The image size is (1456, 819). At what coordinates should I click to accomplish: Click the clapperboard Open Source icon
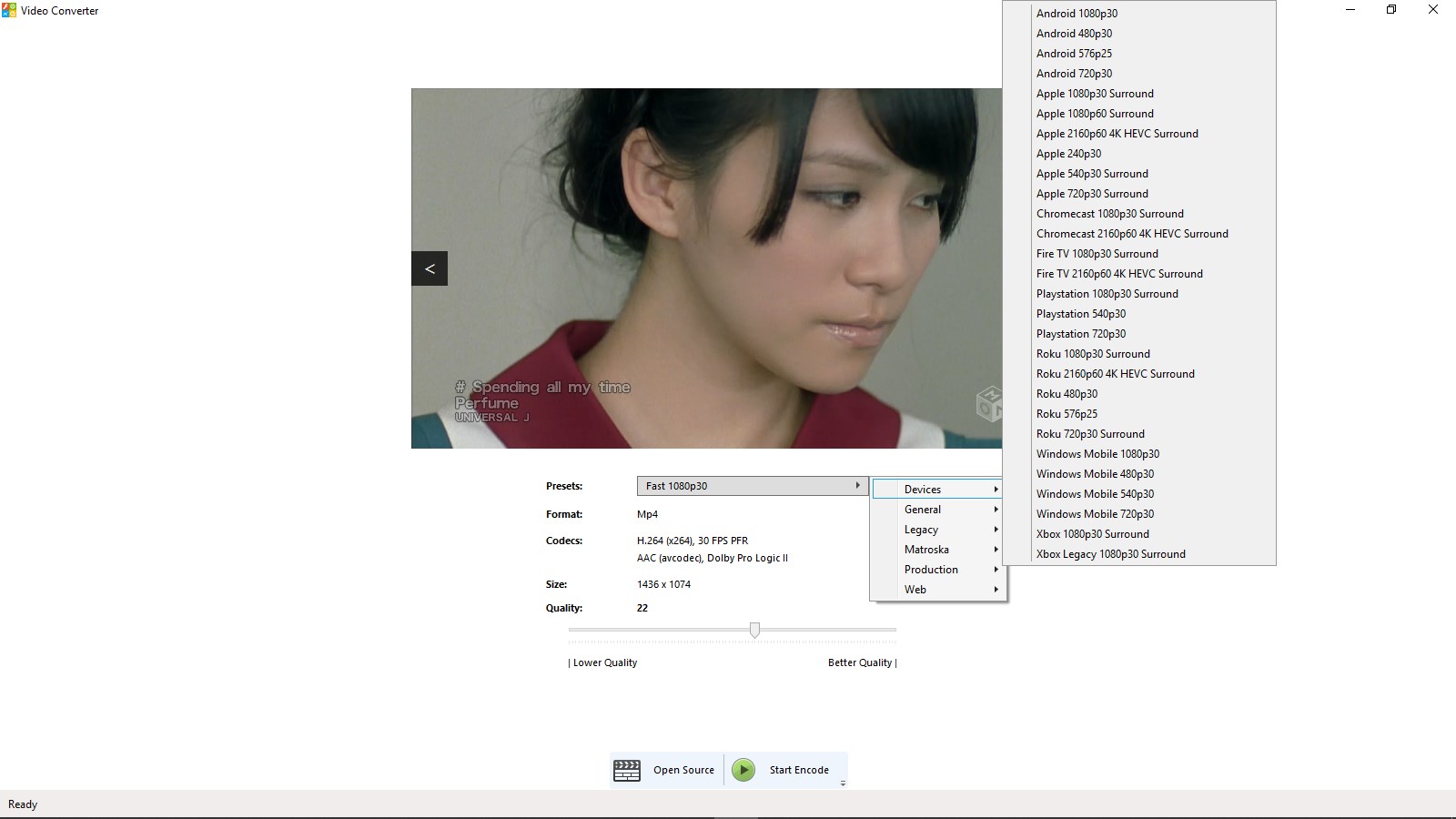pos(627,770)
